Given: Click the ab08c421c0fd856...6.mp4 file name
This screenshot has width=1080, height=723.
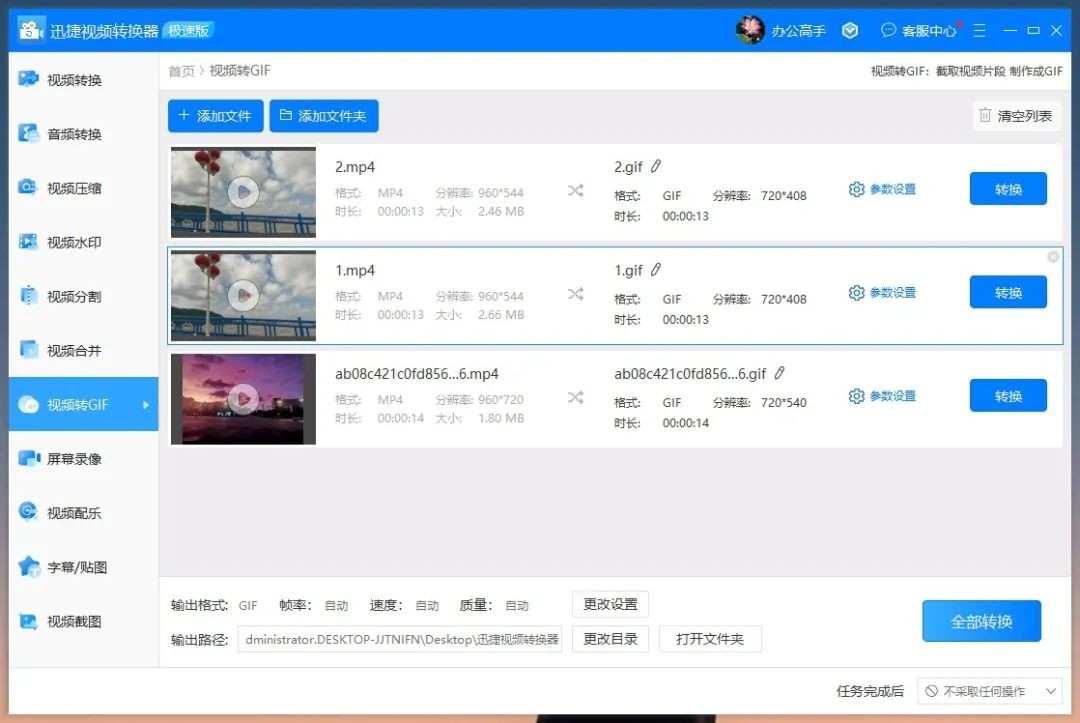Looking at the screenshot, I should click(417, 373).
